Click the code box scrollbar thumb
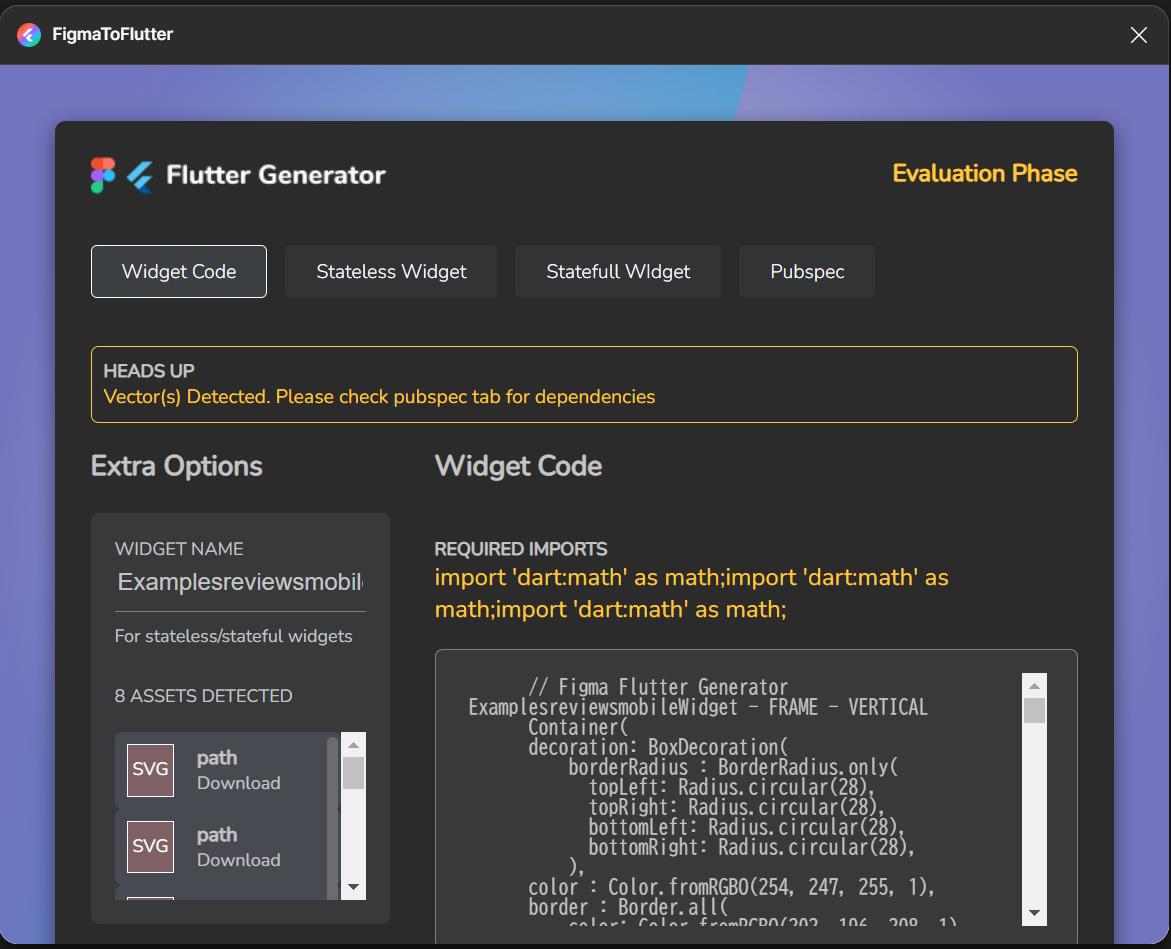 click(1034, 710)
